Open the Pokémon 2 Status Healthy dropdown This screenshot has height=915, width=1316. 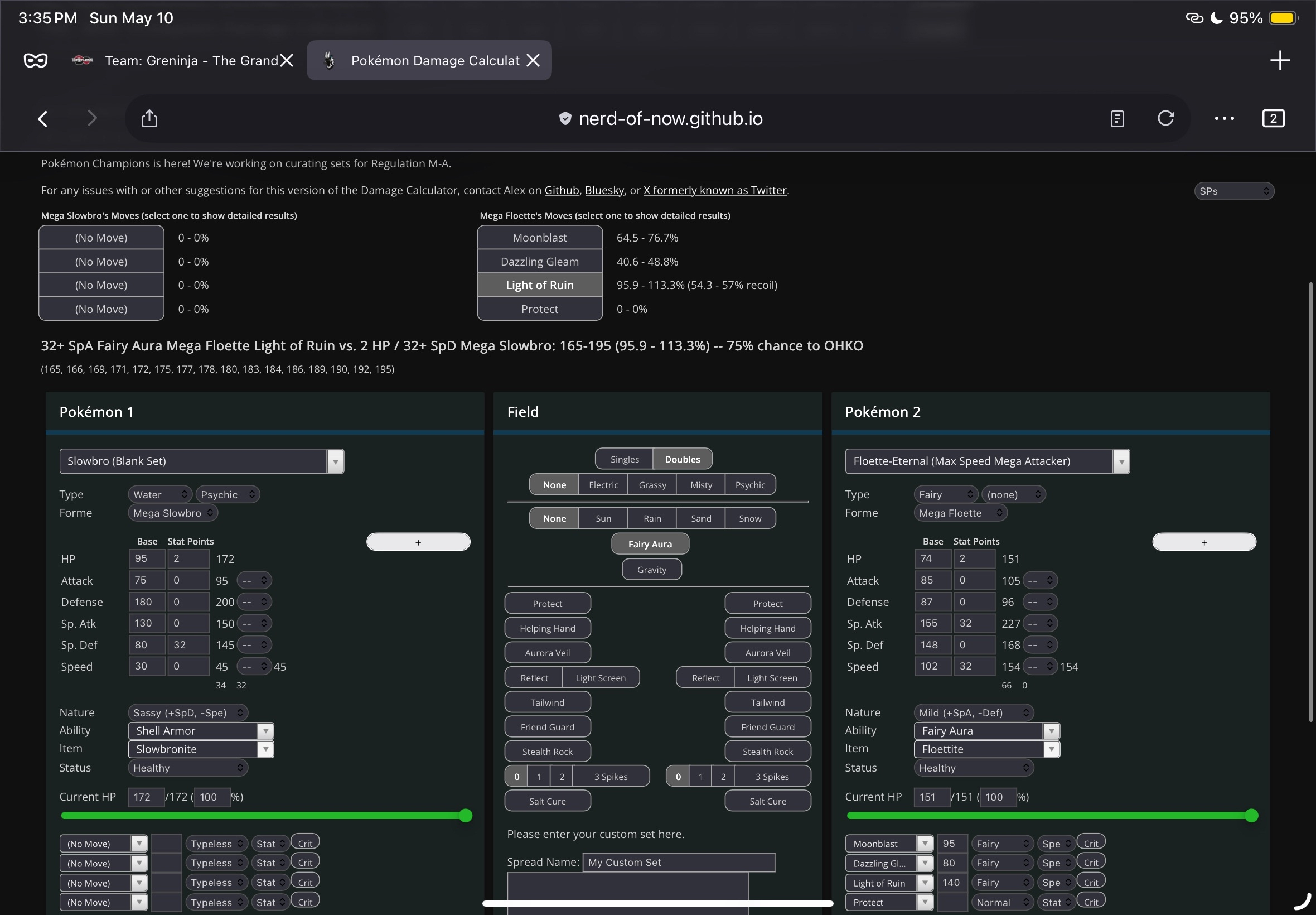coord(974,768)
